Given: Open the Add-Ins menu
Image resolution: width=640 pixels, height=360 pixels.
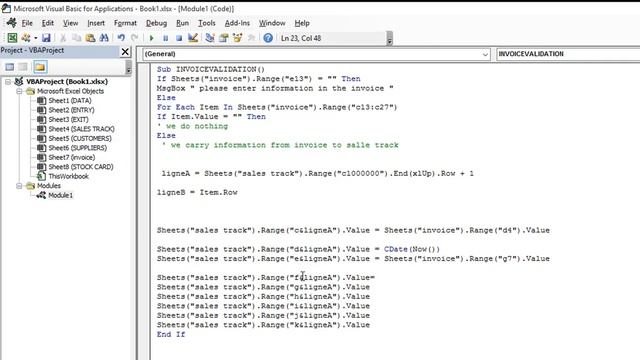Looking at the screenshot, I should tap(237, 23).
